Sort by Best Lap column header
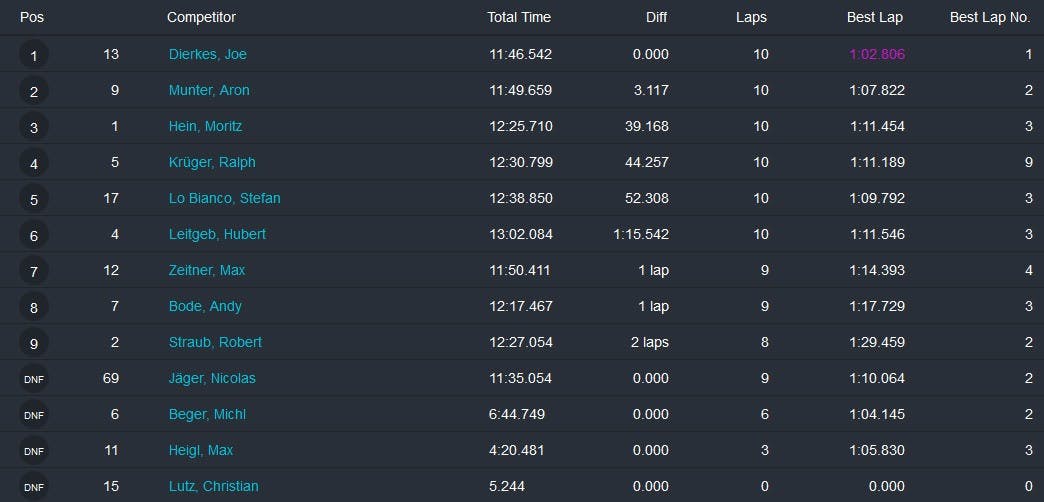1044x502 pixels. tap(875, 17)
